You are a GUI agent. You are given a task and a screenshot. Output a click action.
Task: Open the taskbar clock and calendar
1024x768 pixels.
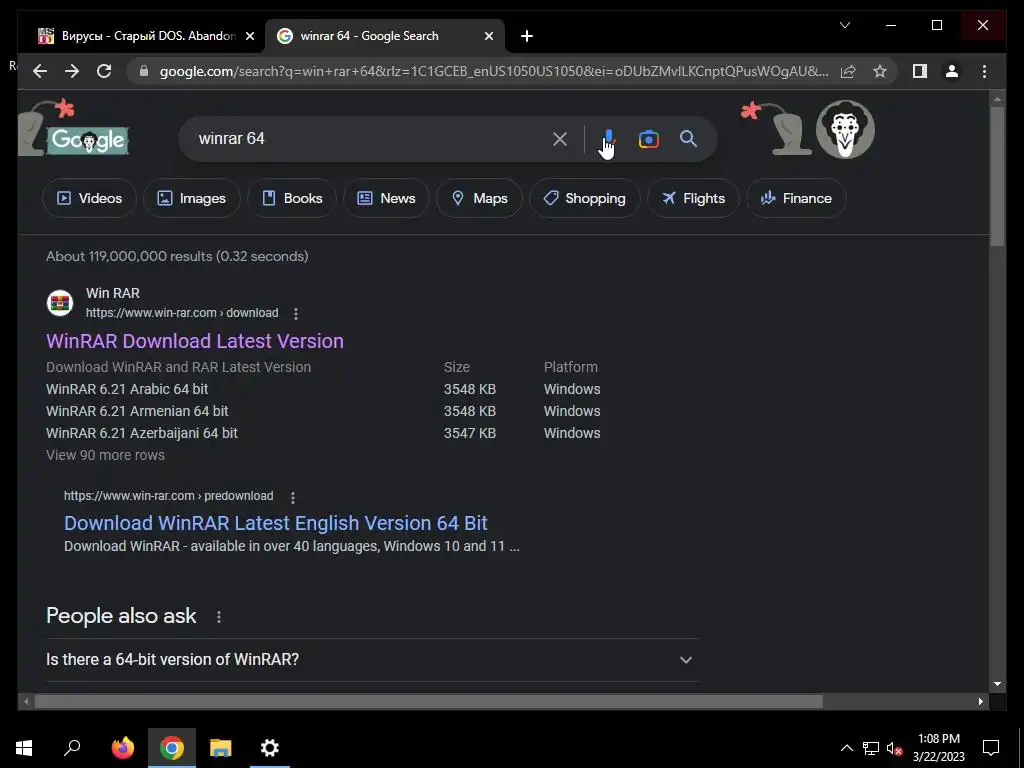coord(938,748)
